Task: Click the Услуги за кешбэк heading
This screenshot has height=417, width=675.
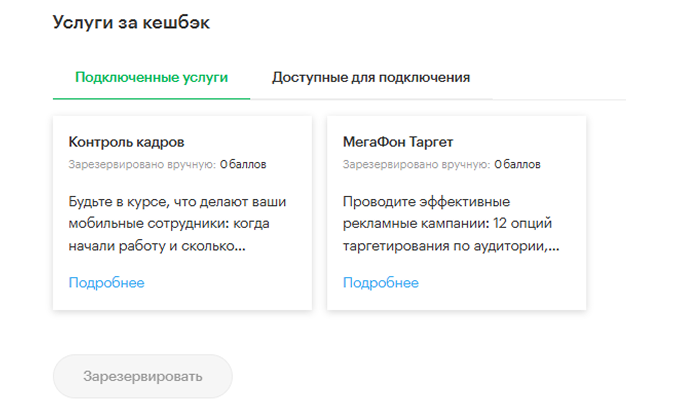Action: tap(131, 22)
